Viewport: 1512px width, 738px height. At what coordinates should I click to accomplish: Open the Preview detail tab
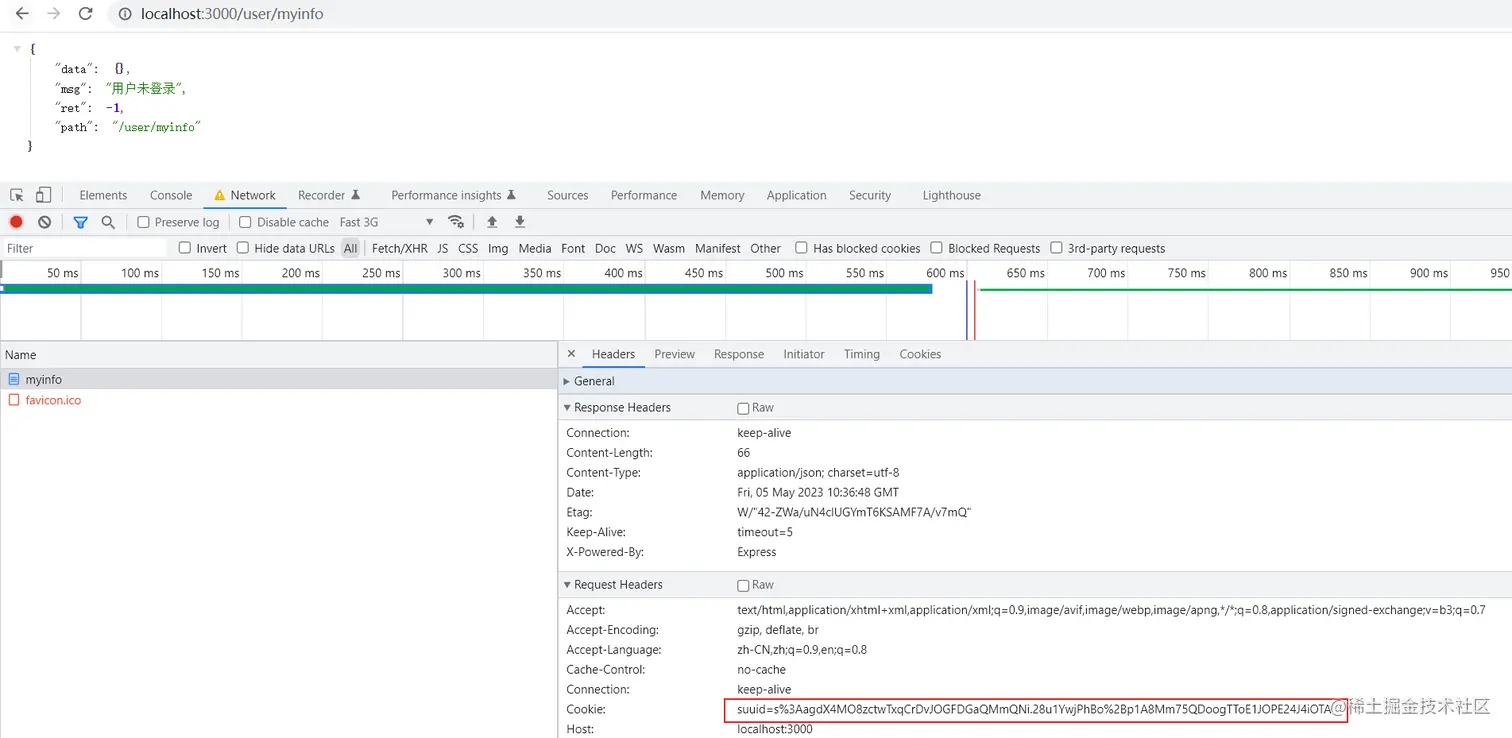675,354
